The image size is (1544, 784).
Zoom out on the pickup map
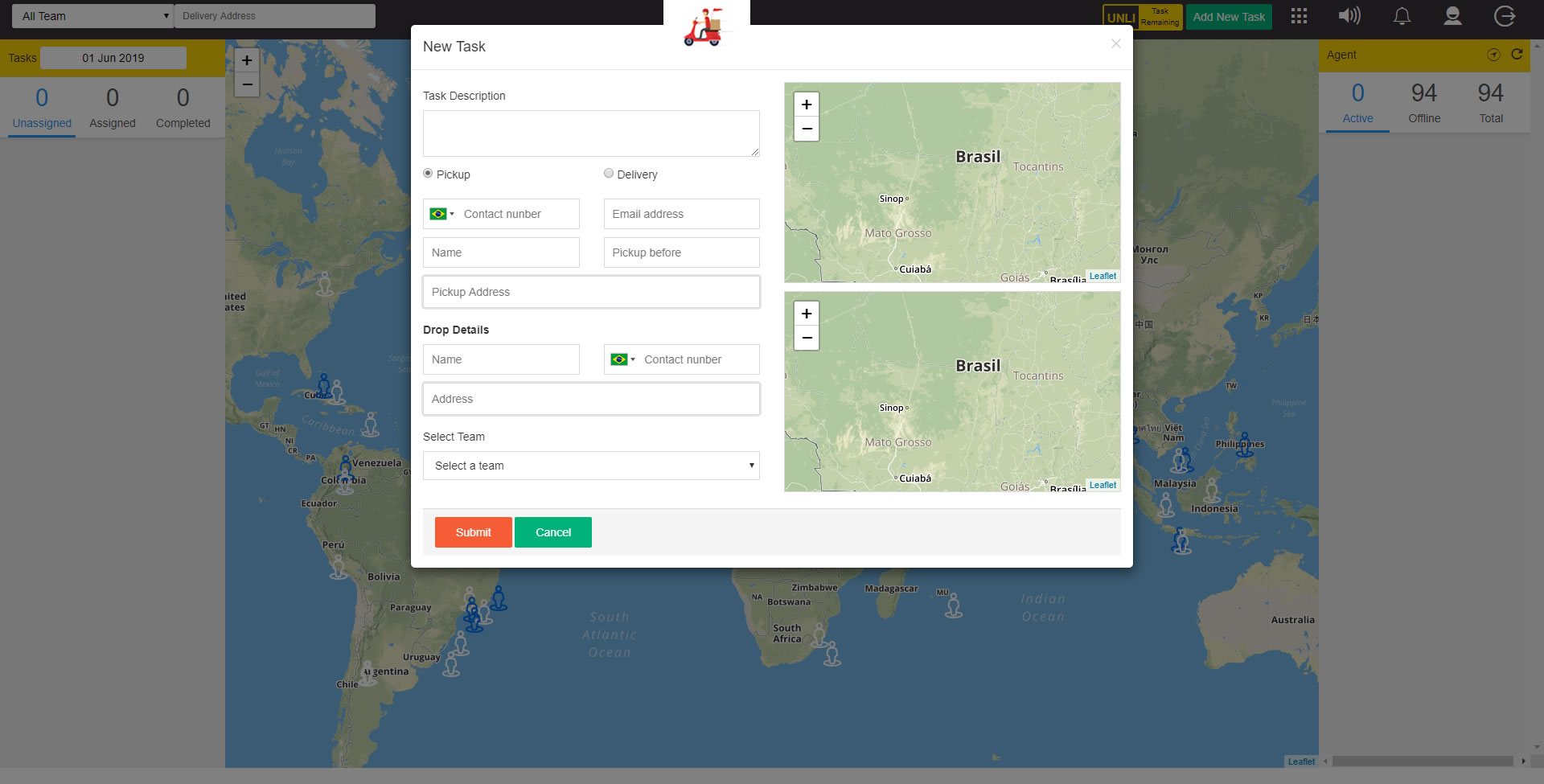point(807,129)
